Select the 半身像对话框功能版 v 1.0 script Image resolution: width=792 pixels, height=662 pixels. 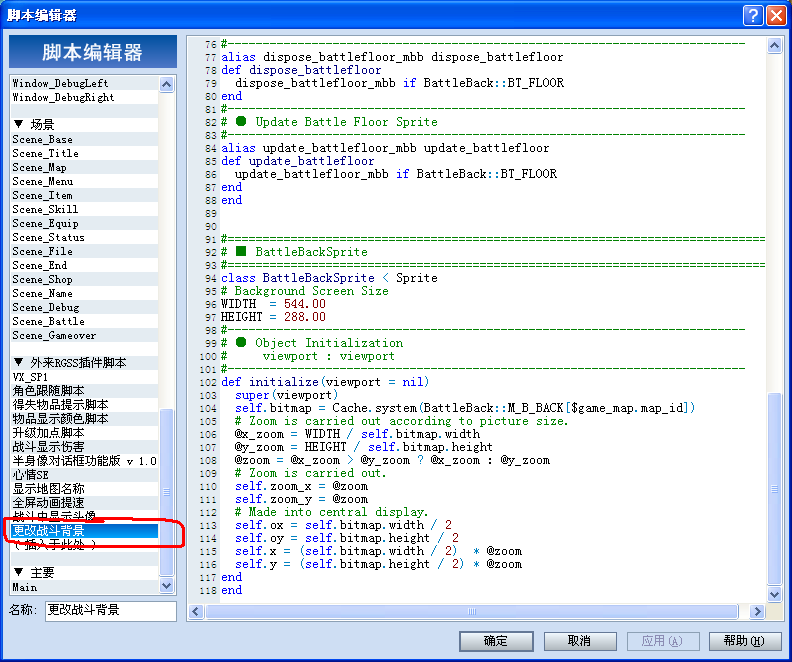[x=84, y=461]
